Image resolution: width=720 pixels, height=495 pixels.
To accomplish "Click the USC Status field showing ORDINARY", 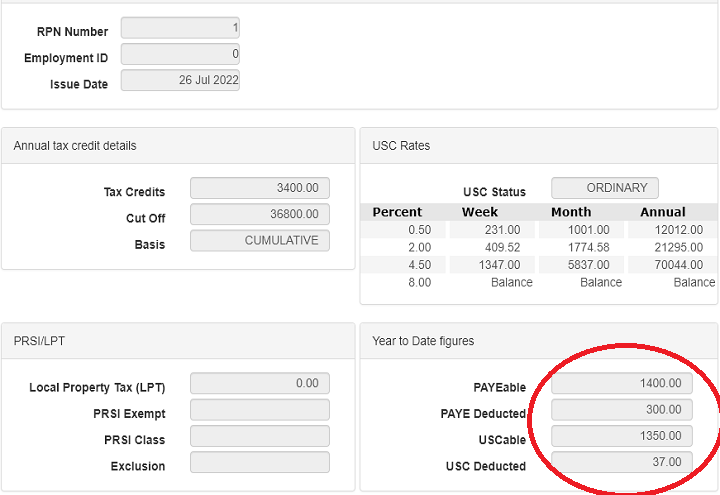I will pos(605,188).
